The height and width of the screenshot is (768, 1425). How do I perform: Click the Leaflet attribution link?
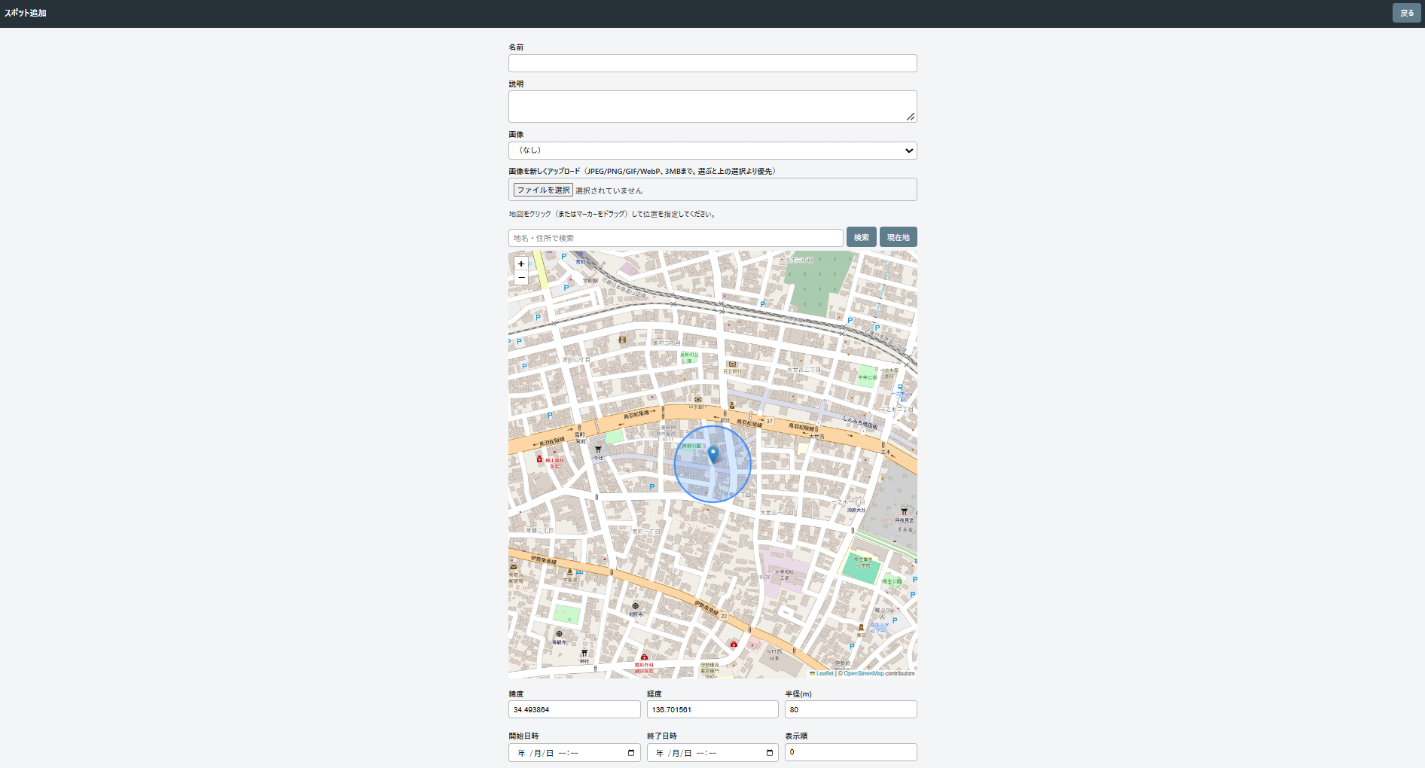825,673
